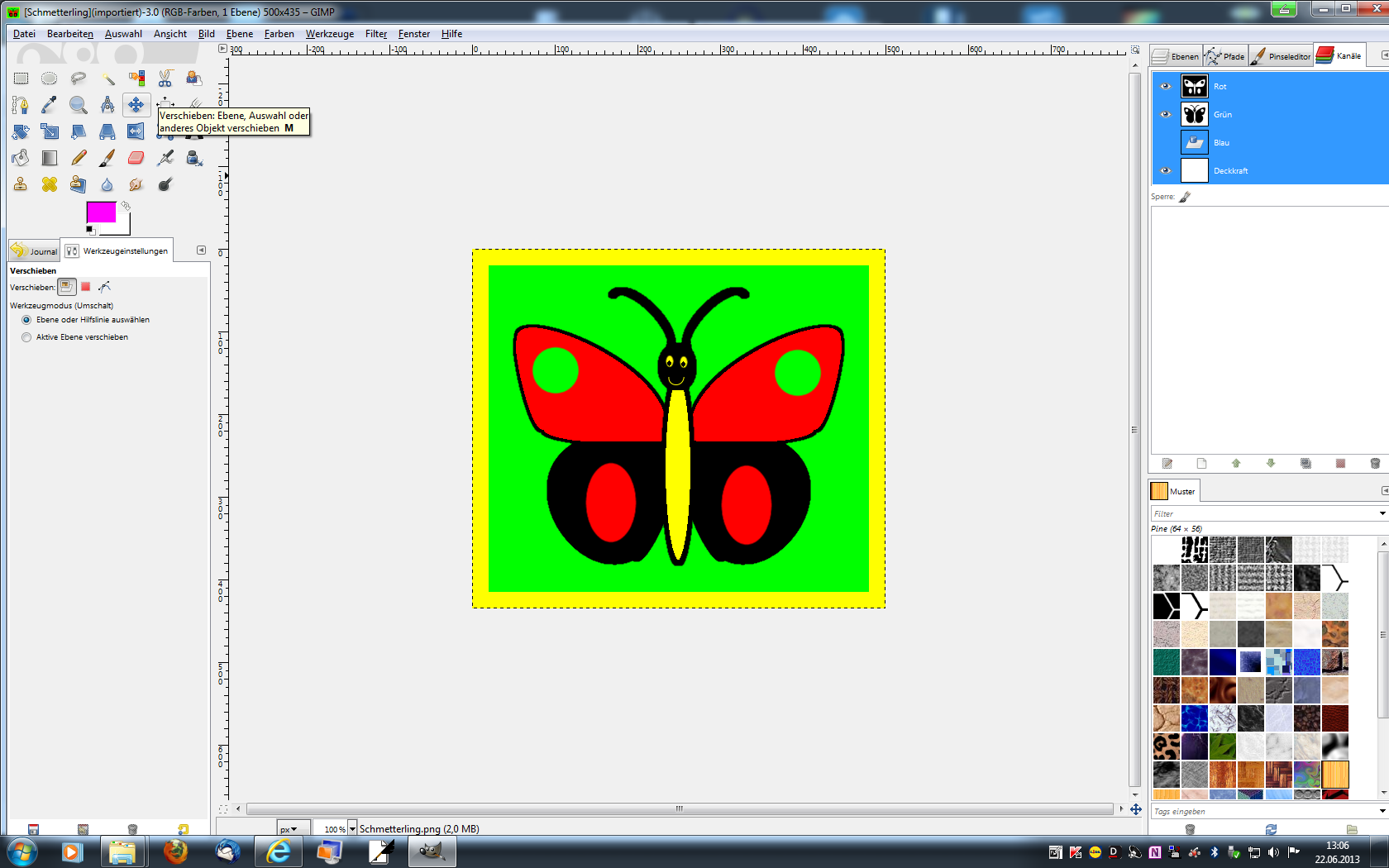1389x868 pixels.
Task: Choose the Foreground Select tool
Action: click(x=194, y=79)
